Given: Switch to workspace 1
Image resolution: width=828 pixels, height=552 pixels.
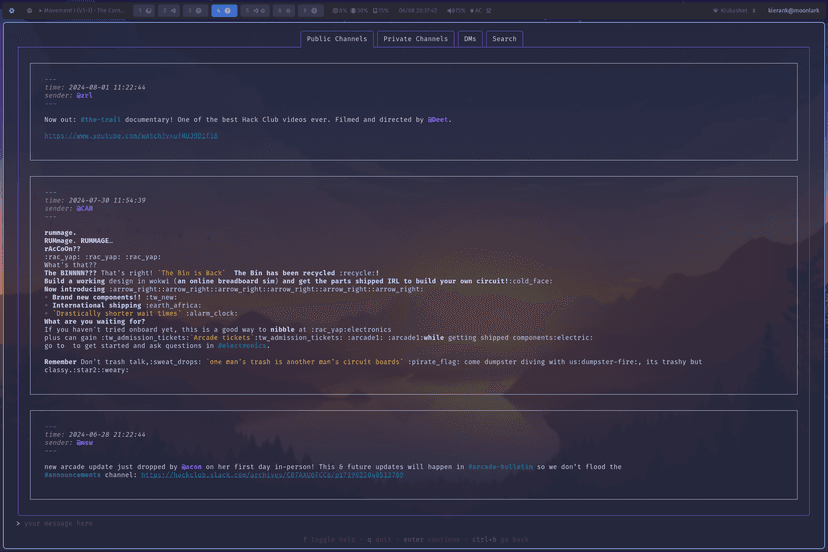Looking at the screenshot, I should pyautogui.click(x=144, y=11).
